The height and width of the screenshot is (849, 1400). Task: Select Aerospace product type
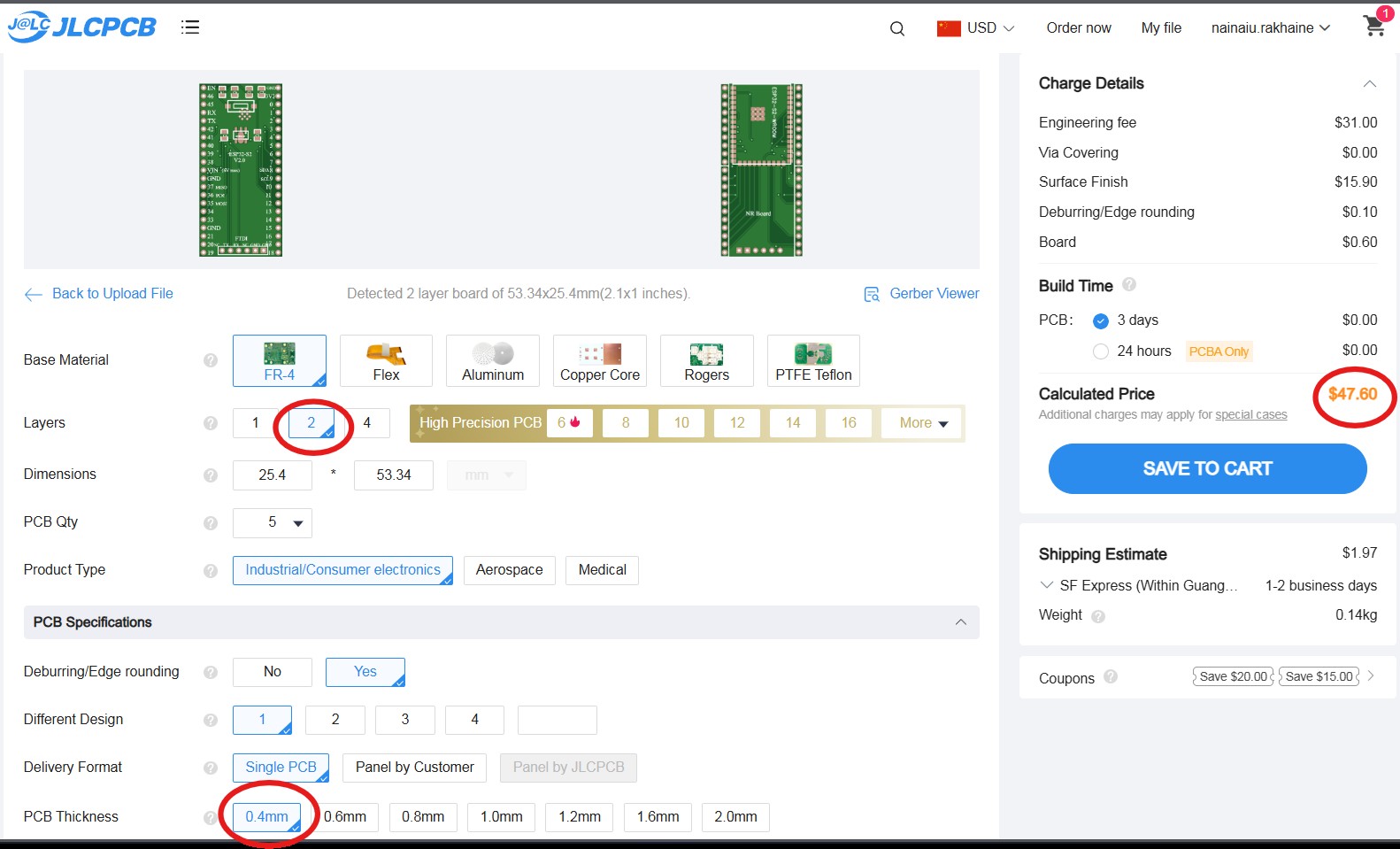510,570
